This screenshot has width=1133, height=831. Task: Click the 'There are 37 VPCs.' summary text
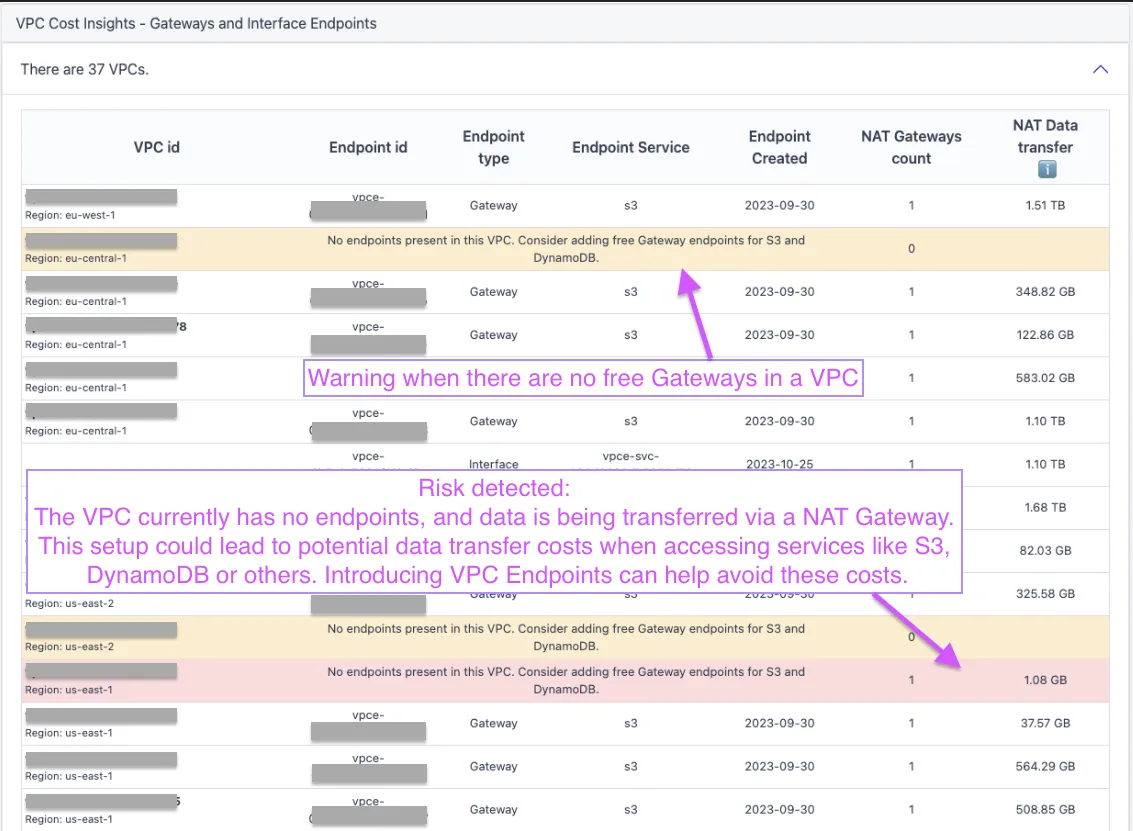(x=85, y=69)
